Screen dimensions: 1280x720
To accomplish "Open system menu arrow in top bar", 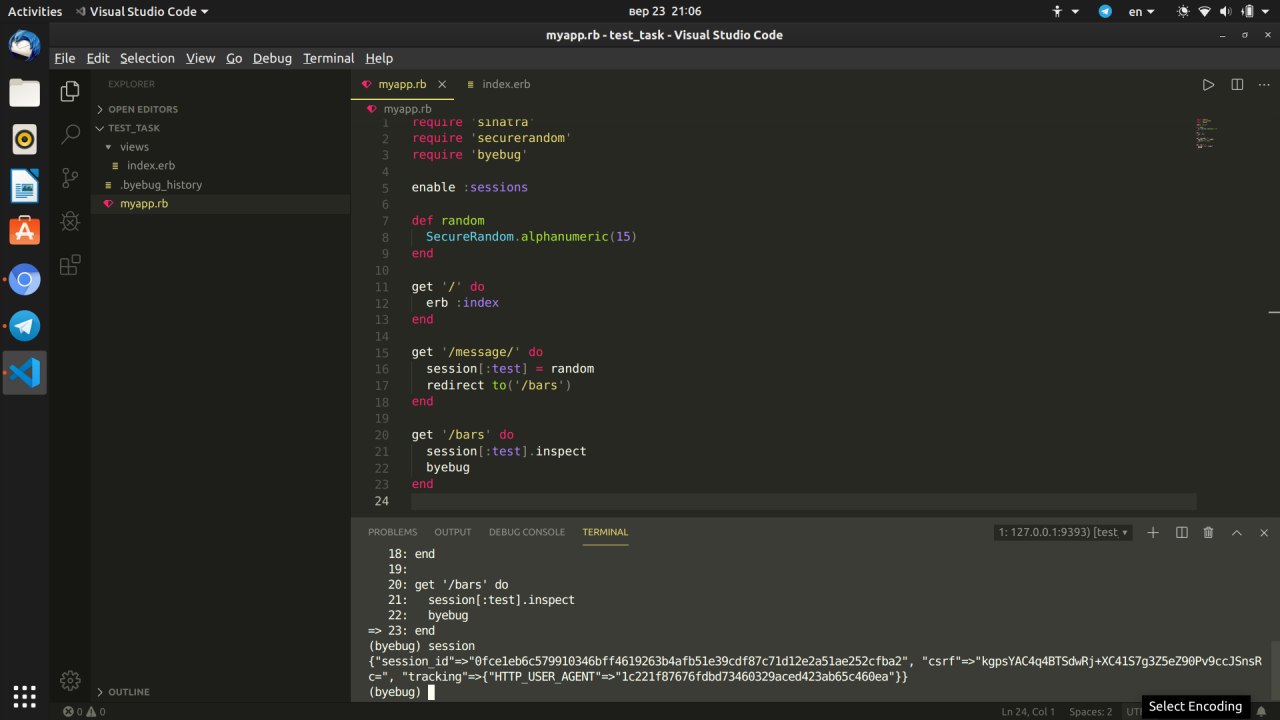I will 1267,12.
